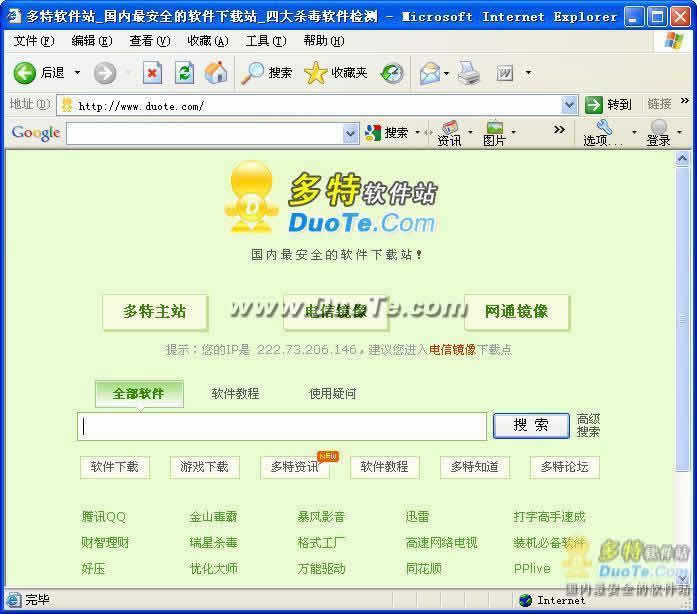Click the address bar URL field
The image size is (697, 614).
coord(318,105)
